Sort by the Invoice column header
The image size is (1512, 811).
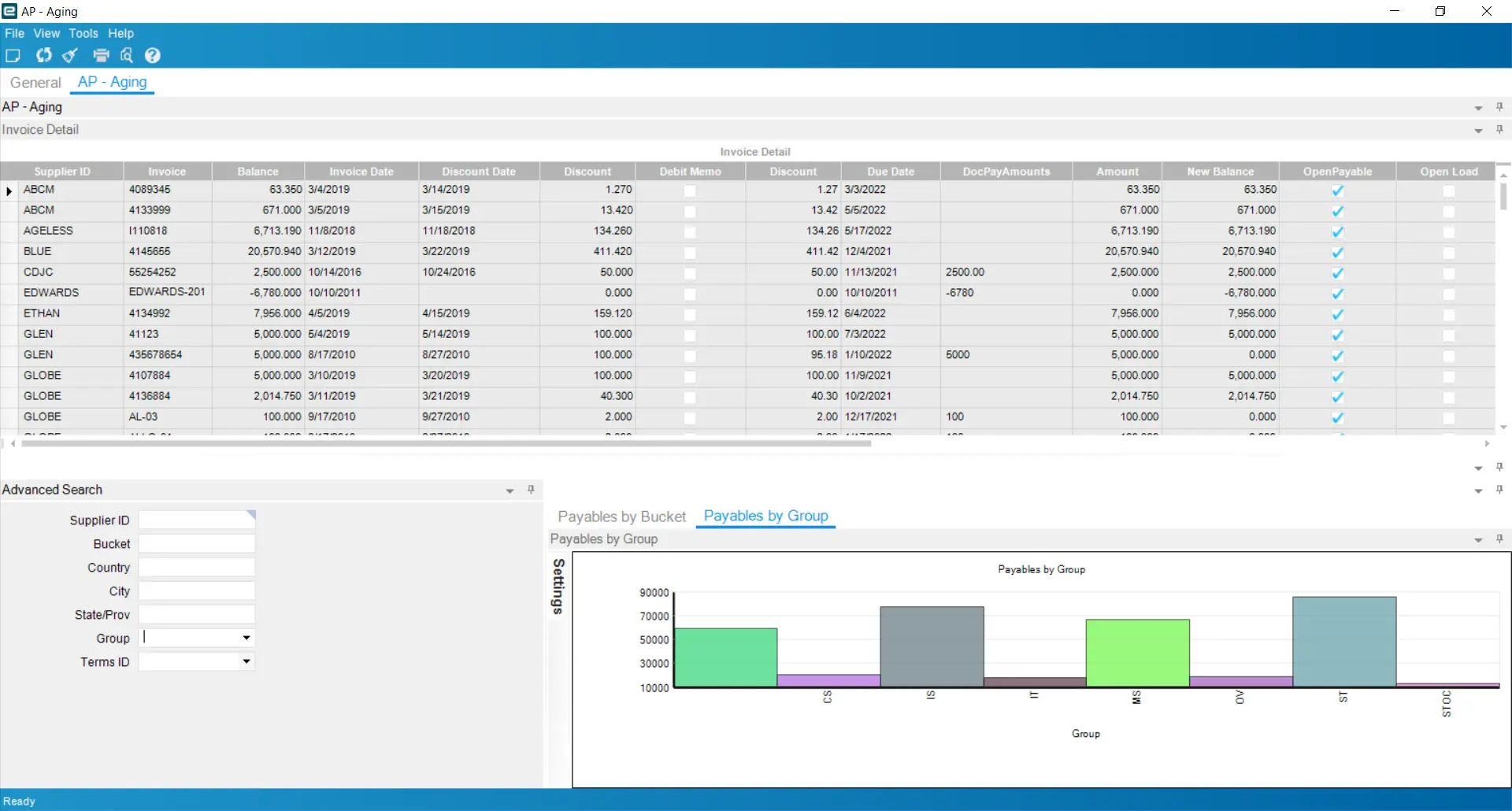click(x=167, y=171)
